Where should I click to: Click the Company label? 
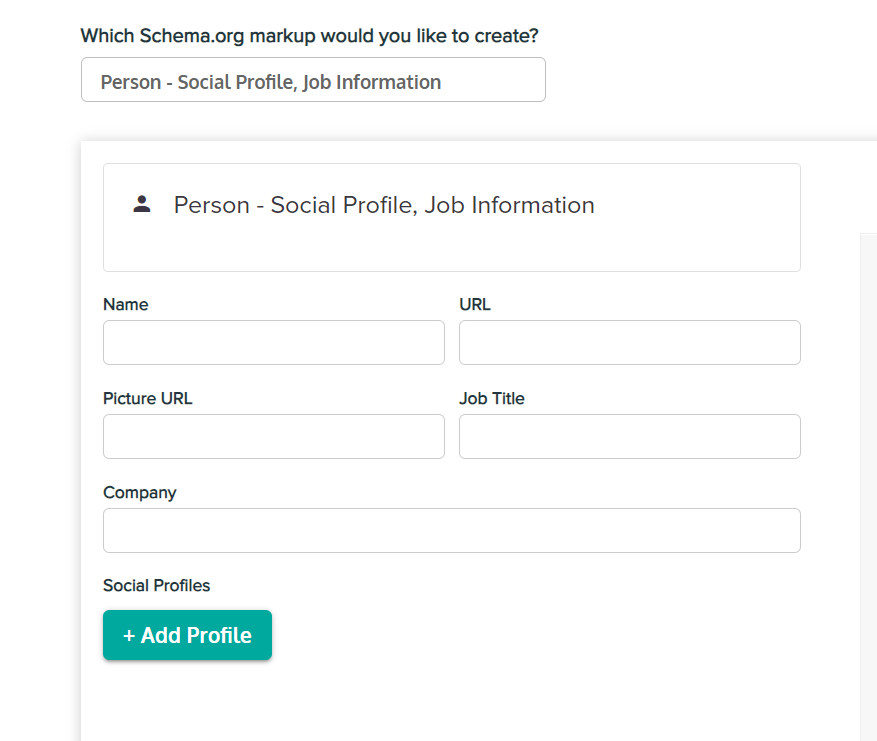coord(139,492)
